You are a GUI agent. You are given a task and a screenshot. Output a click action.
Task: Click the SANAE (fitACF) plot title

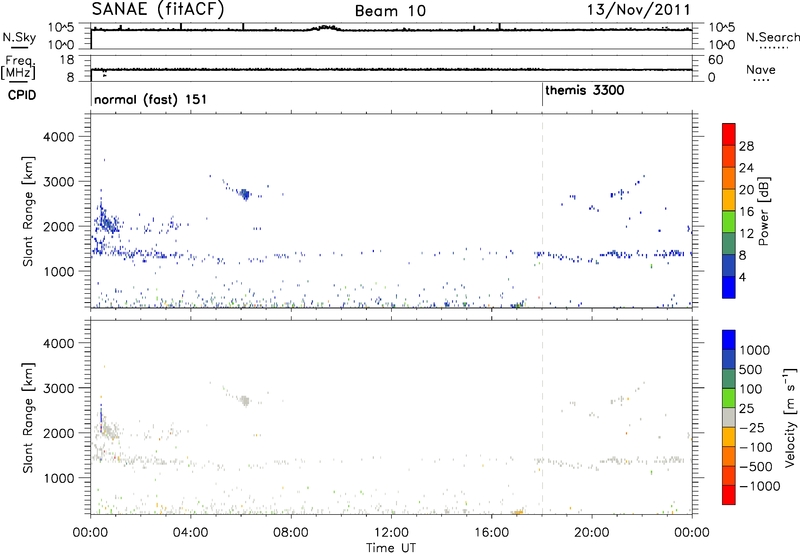click(x=158, y=9)
